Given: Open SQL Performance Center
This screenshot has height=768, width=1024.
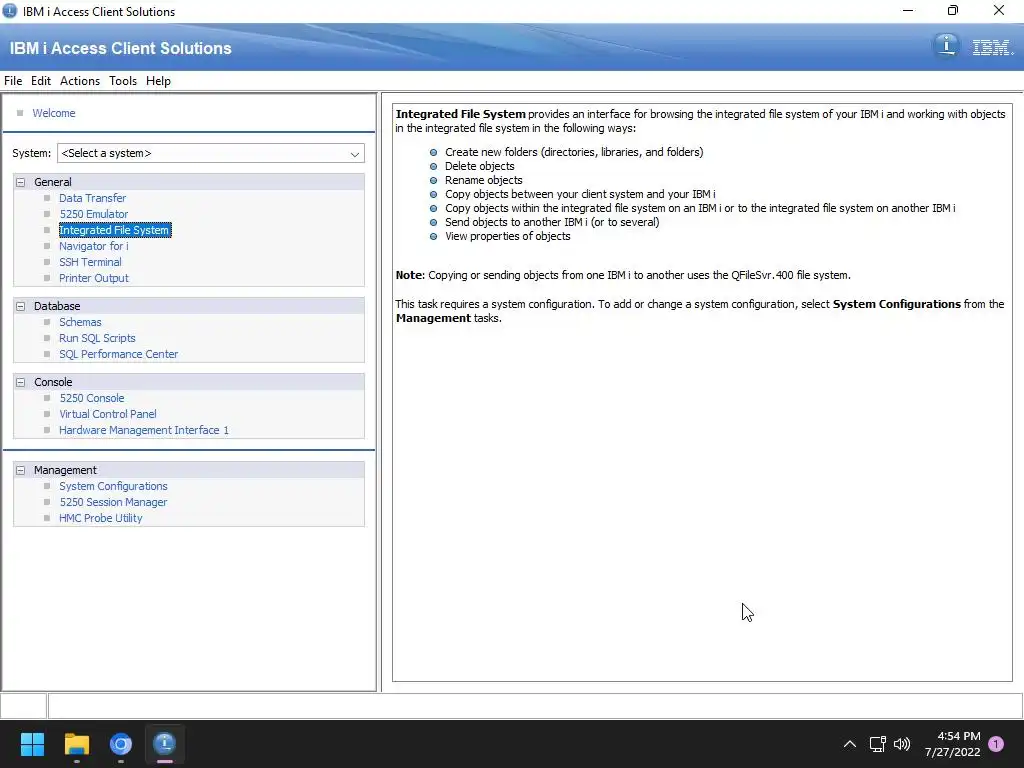Looking at the screenshot, I should (118, 354).
